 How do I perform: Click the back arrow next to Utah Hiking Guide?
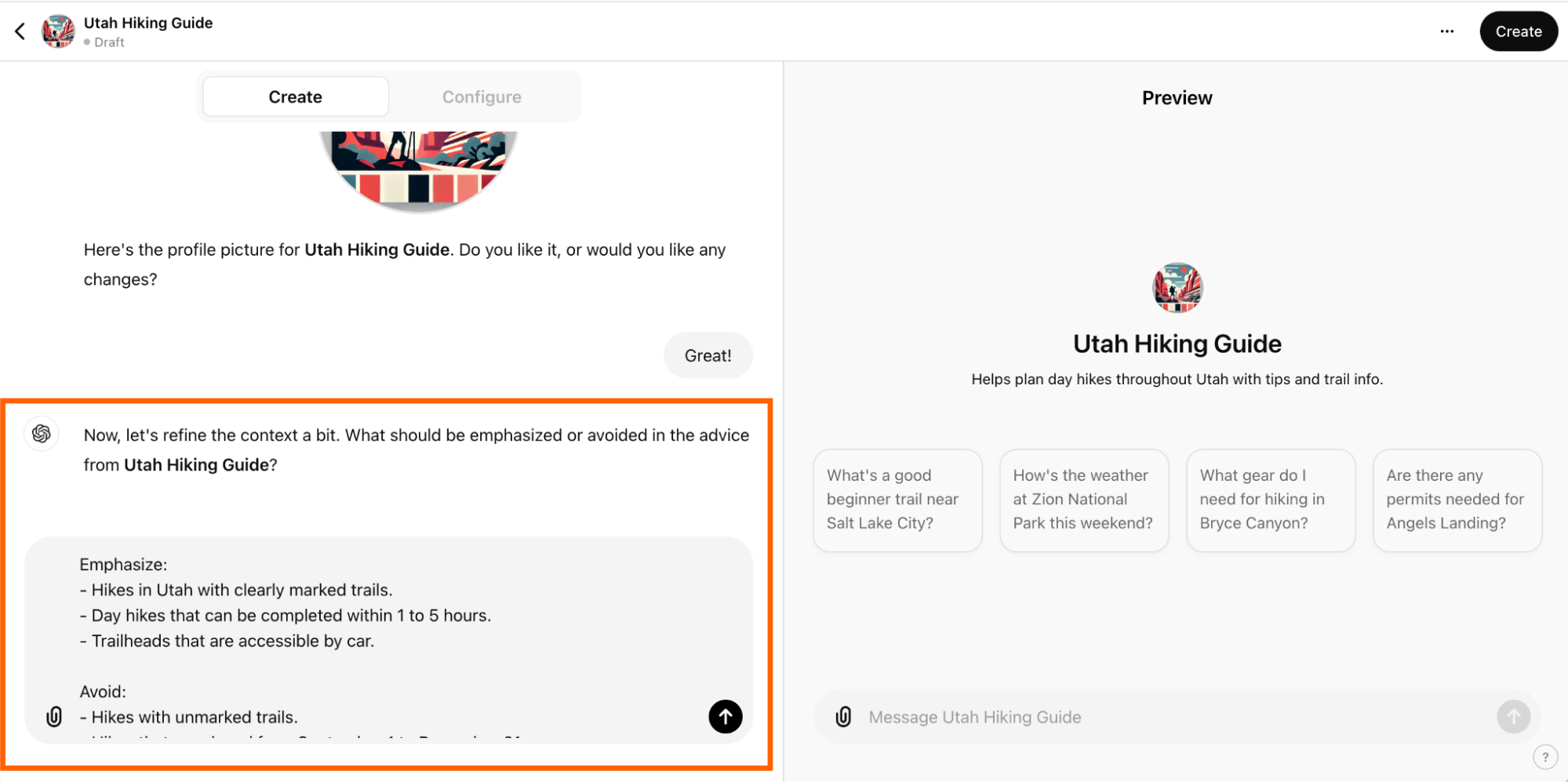pyautogui.click(x=19, y=31)
